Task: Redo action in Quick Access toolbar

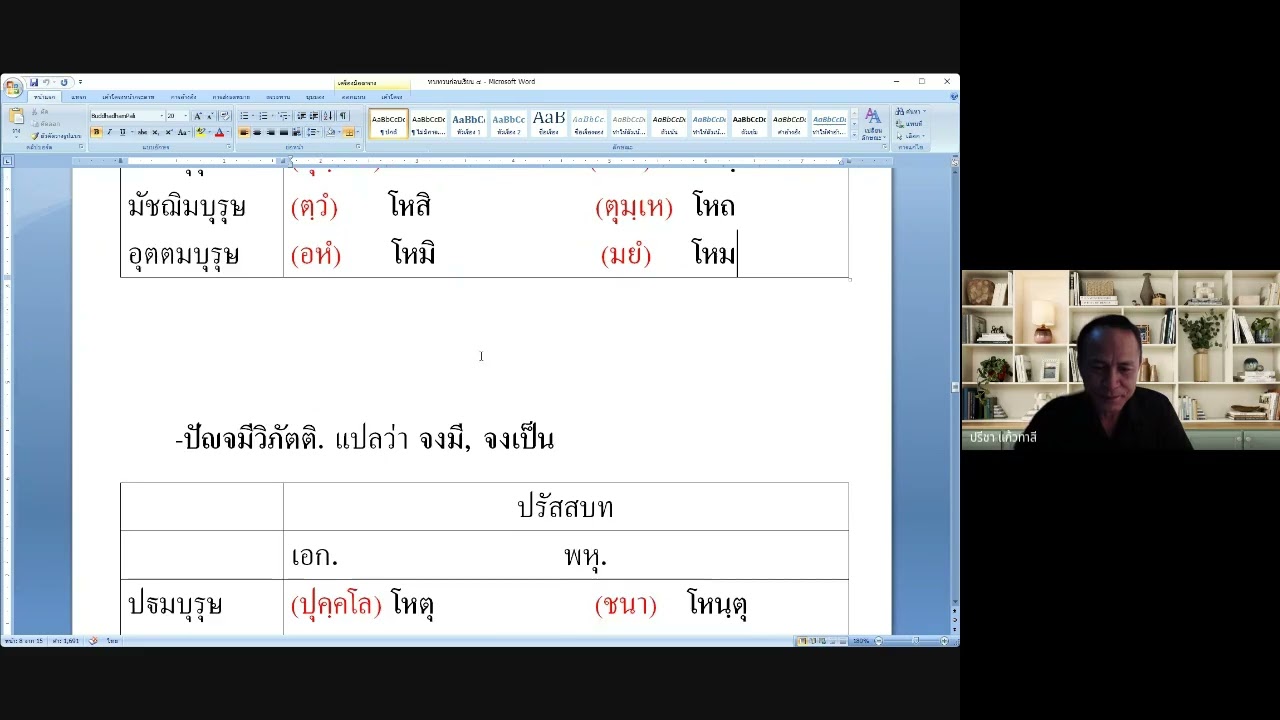Action: [x=64, y=82]
